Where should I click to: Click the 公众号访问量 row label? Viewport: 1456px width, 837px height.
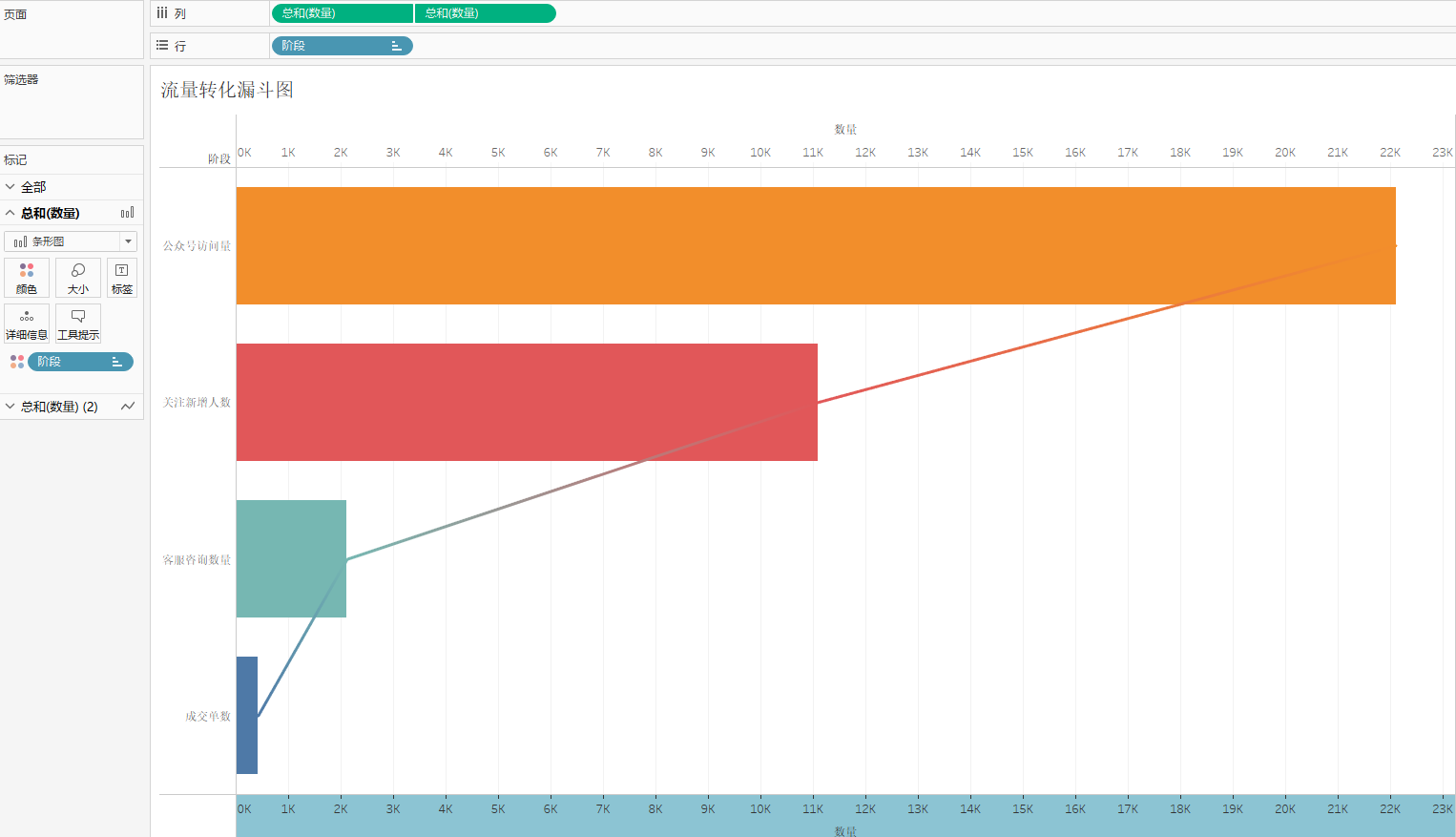coord(197,246)
